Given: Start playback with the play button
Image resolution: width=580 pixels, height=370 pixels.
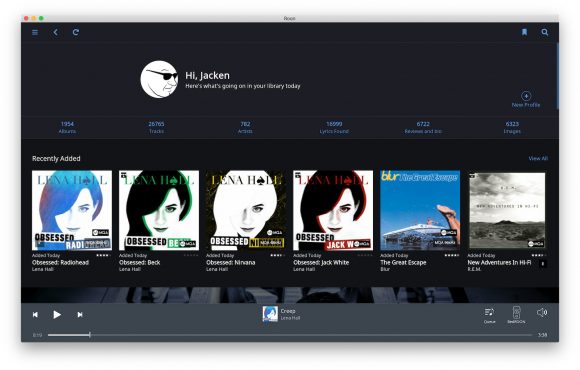Looking at the screenshot, I should [57, 314].
